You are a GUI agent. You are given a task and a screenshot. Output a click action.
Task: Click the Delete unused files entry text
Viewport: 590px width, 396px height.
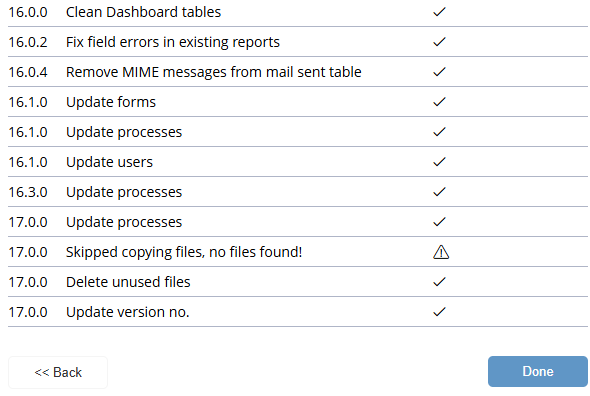click(x=128, y=282)
